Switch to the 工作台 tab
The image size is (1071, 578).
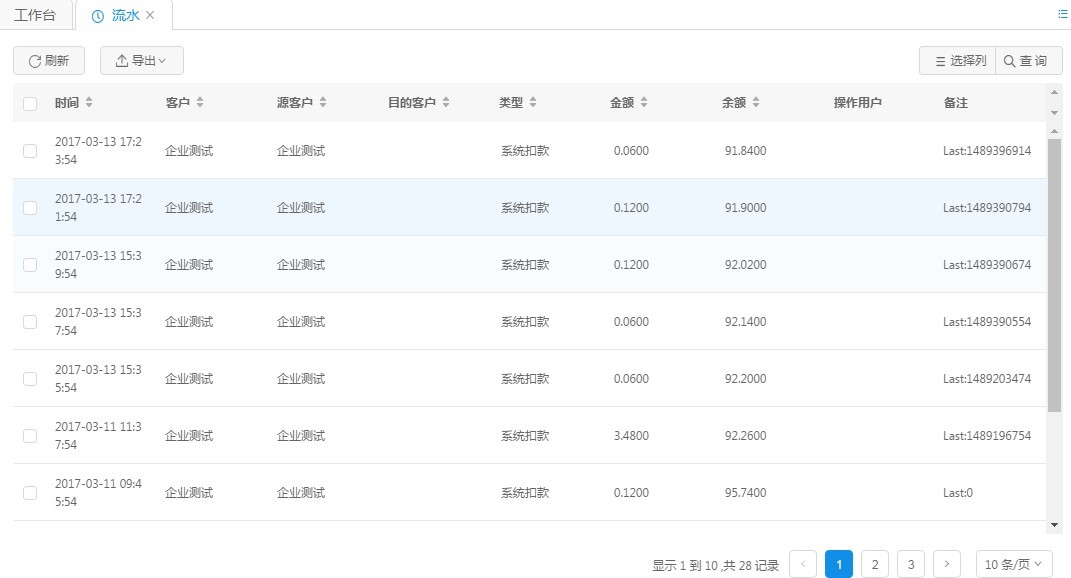click(35, 15)
